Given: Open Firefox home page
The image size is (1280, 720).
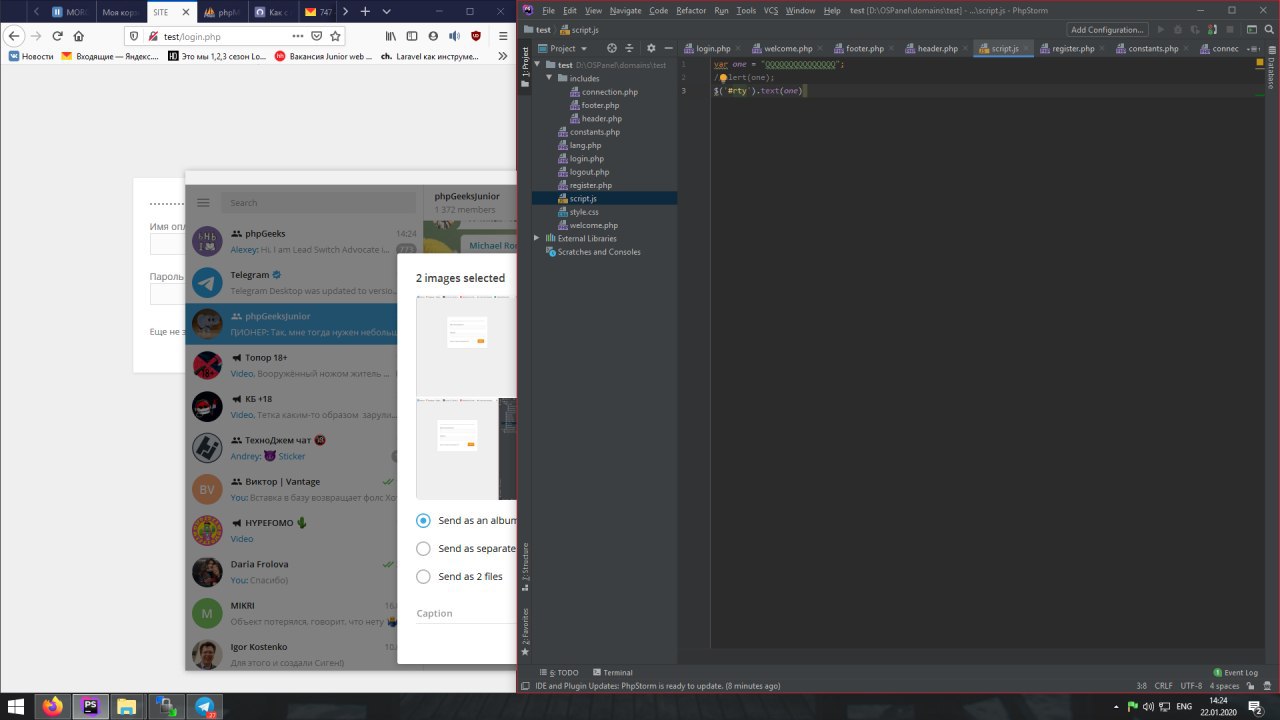Looking at the screenshot, I should tap(78, 36).
